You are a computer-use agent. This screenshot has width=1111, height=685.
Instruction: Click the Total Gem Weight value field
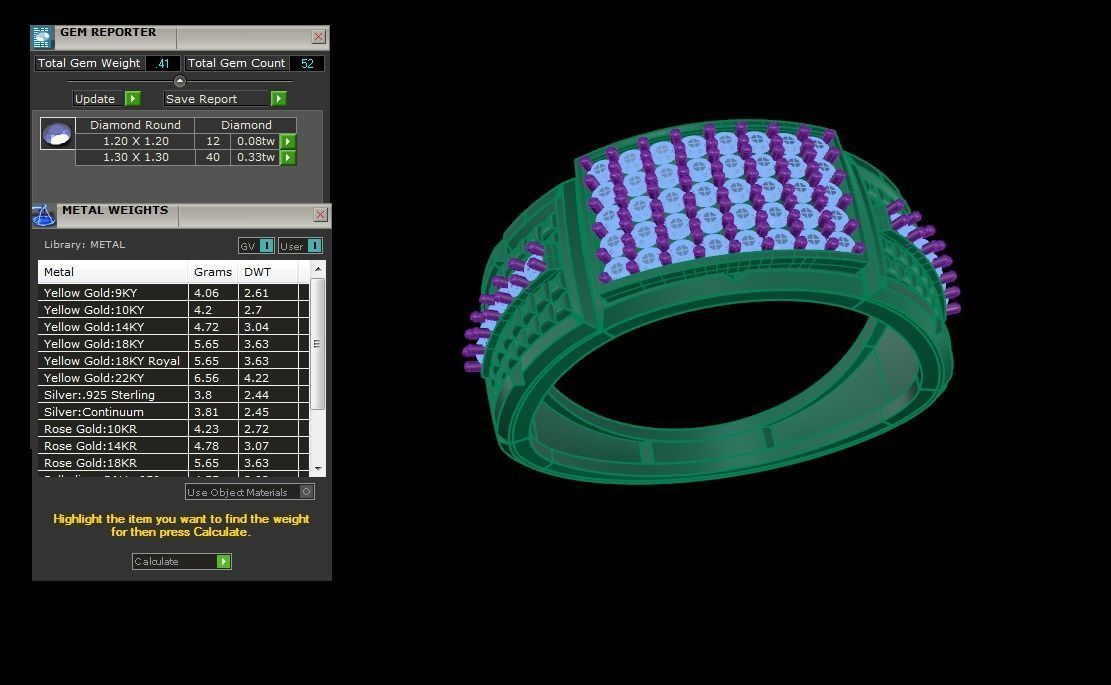(x=163, y=63)
